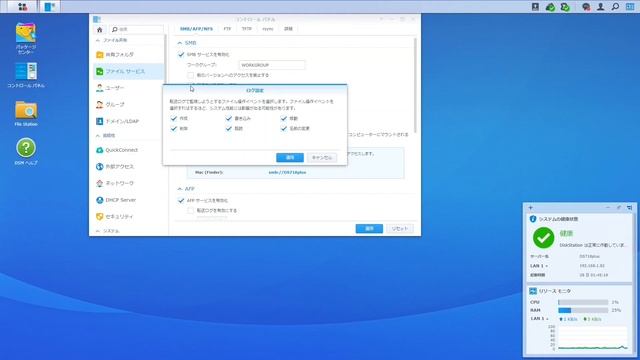Open the notifications chat bubble icon
Screen dimensions: 640x360
pyautogui.click(x=586, y=7)
